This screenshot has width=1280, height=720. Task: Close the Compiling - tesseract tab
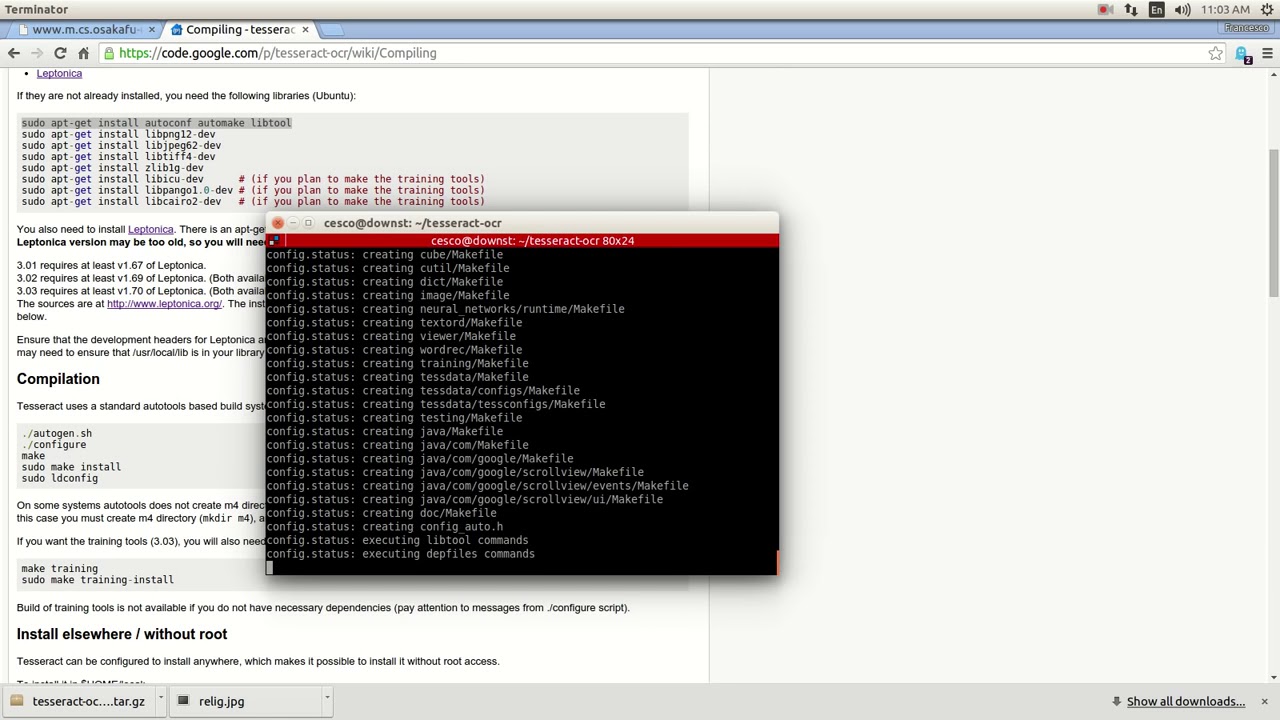305,30
